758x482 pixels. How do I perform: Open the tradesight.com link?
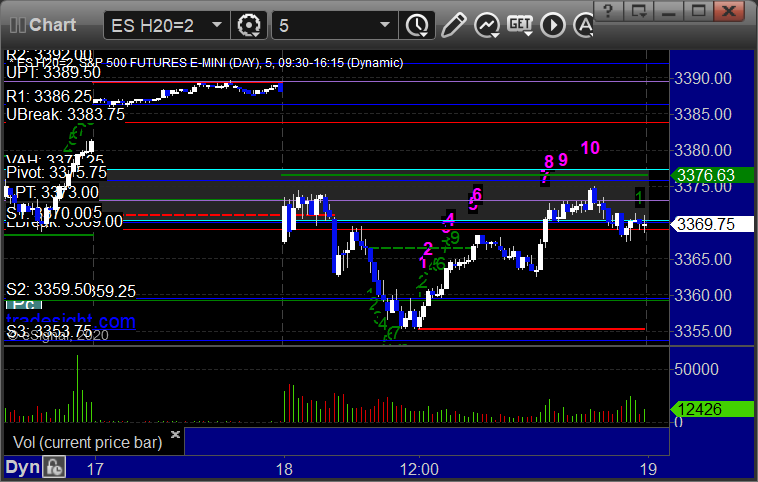pos(71,321)
